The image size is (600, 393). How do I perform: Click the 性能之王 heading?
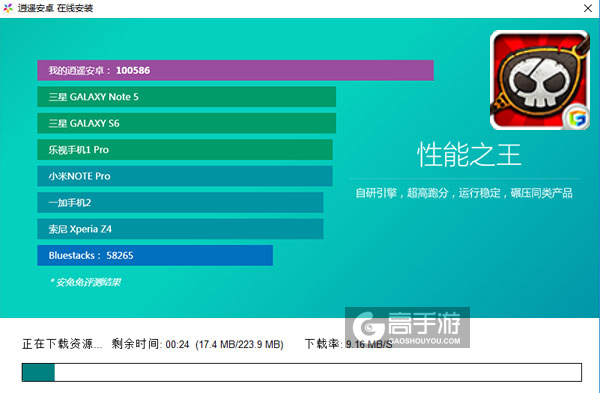click(469, 155)
